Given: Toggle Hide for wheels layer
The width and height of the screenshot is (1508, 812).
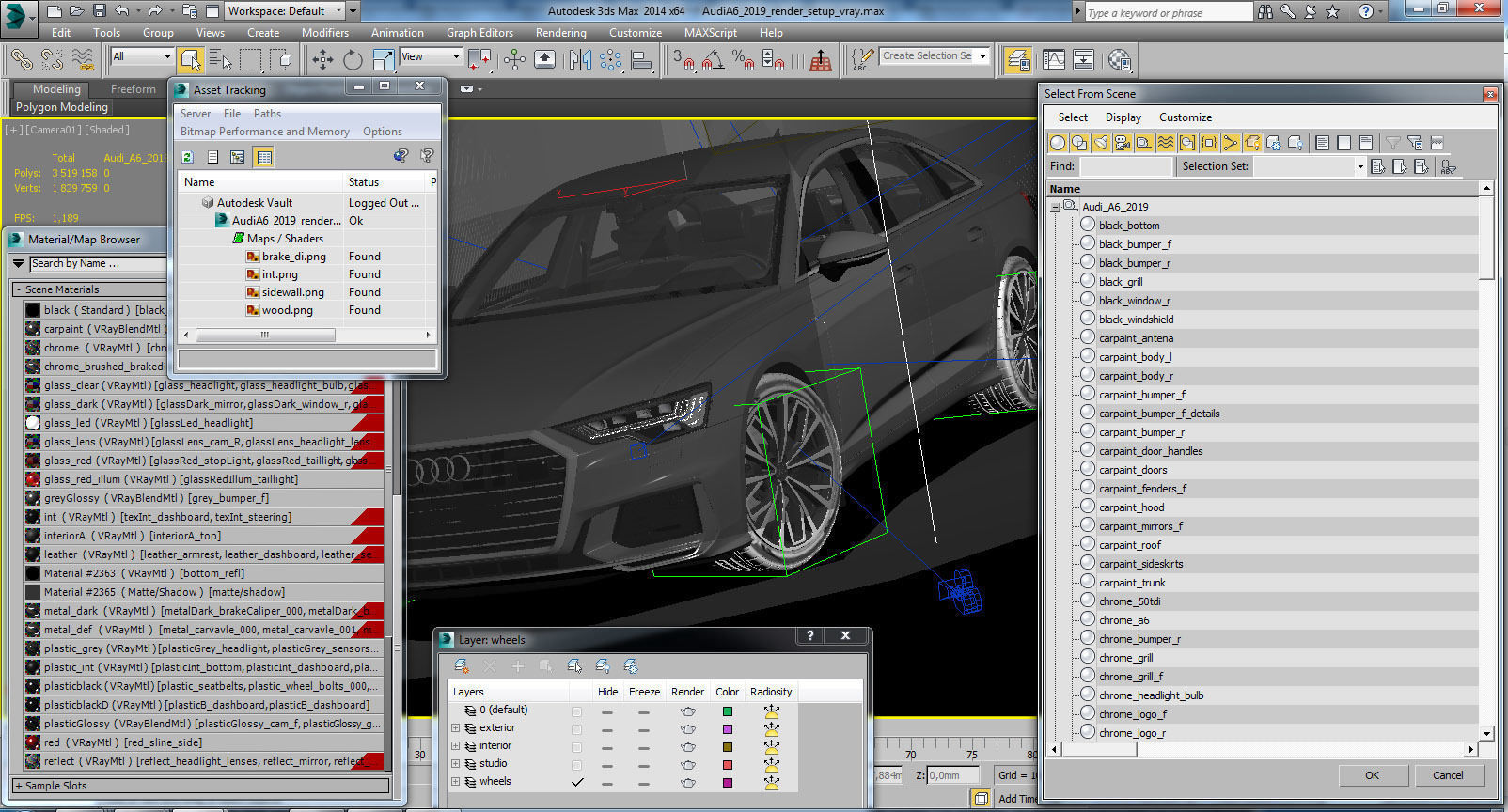Looking at the screenshot, I should [607, 782].
